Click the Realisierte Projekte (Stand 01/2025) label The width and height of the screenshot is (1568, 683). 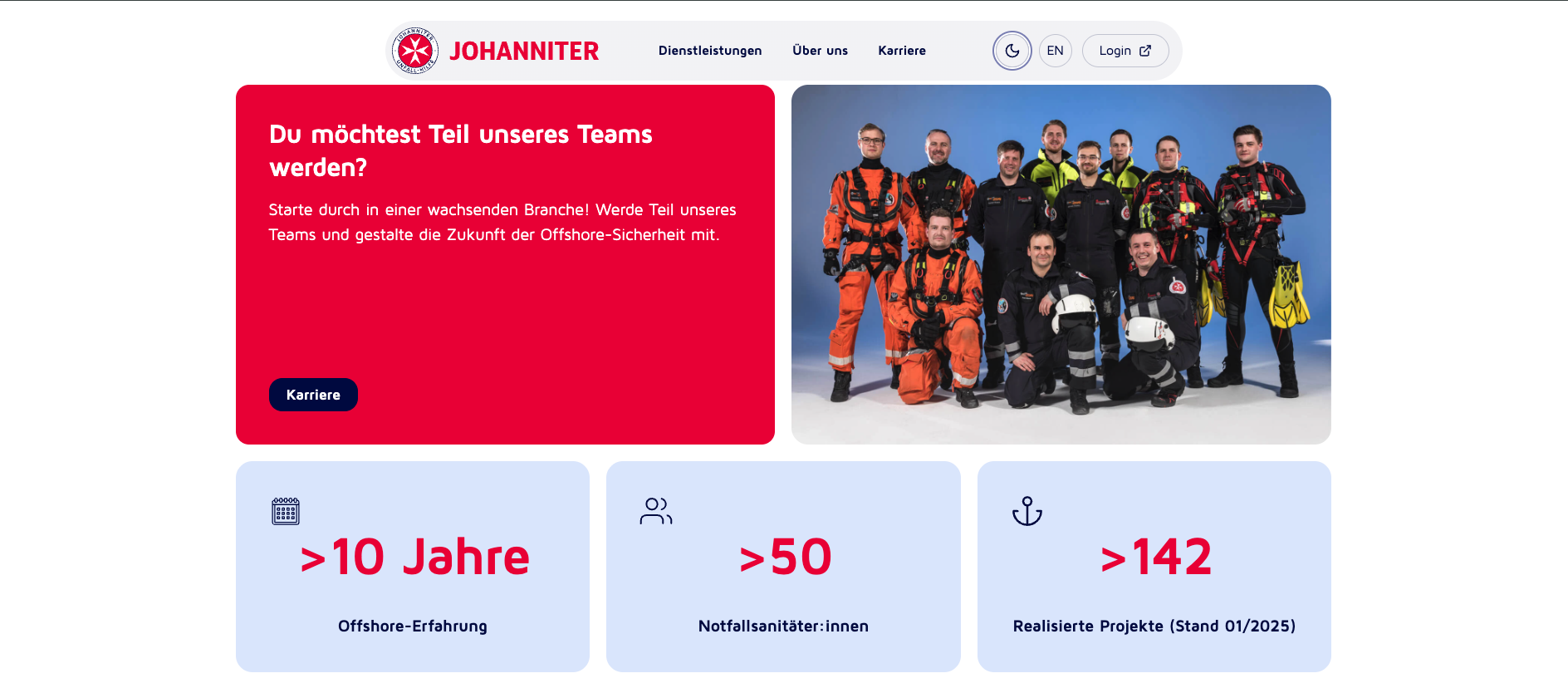(1154, 626)
